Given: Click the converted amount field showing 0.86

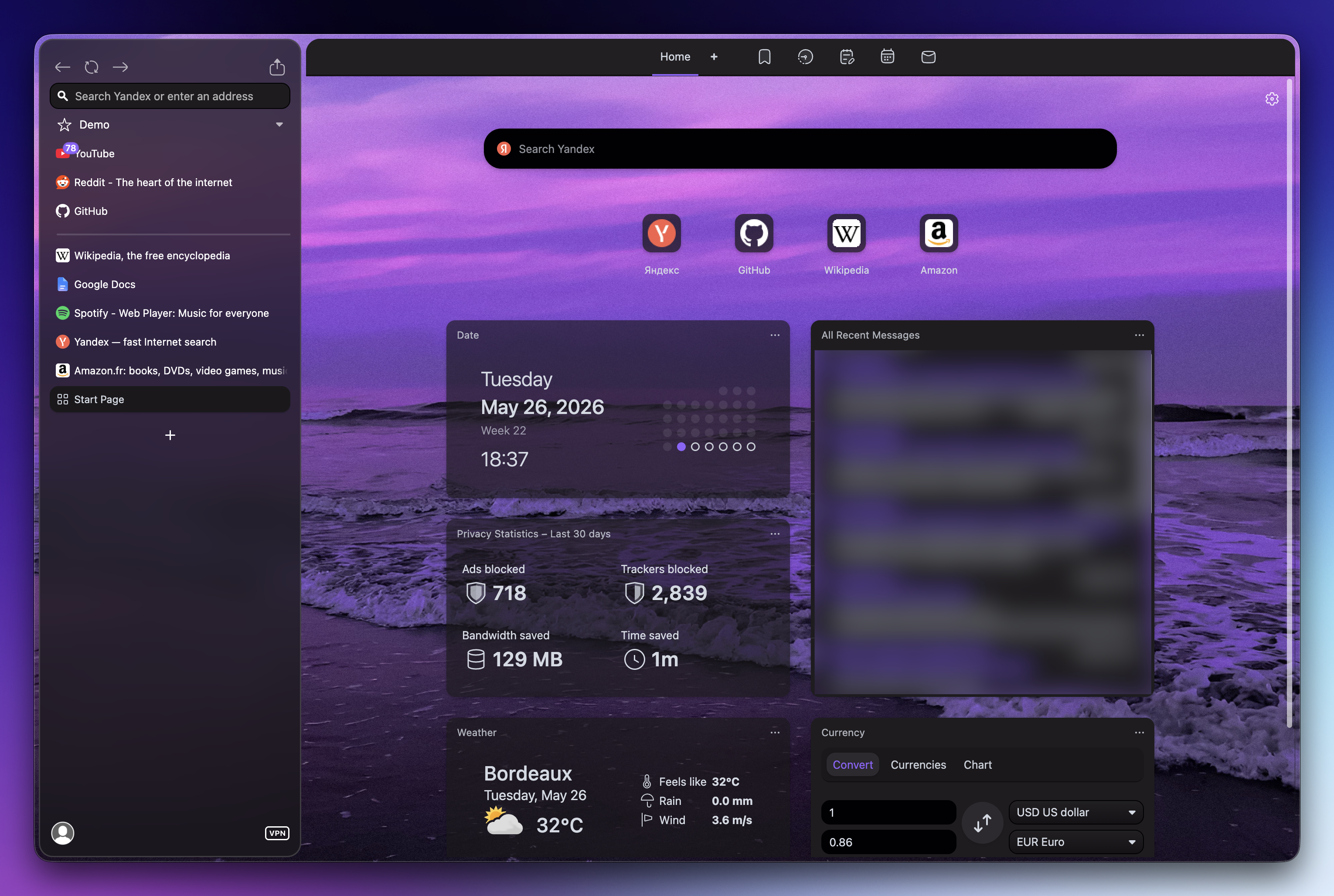Looking at the screenshot, I should pos(888,842).
